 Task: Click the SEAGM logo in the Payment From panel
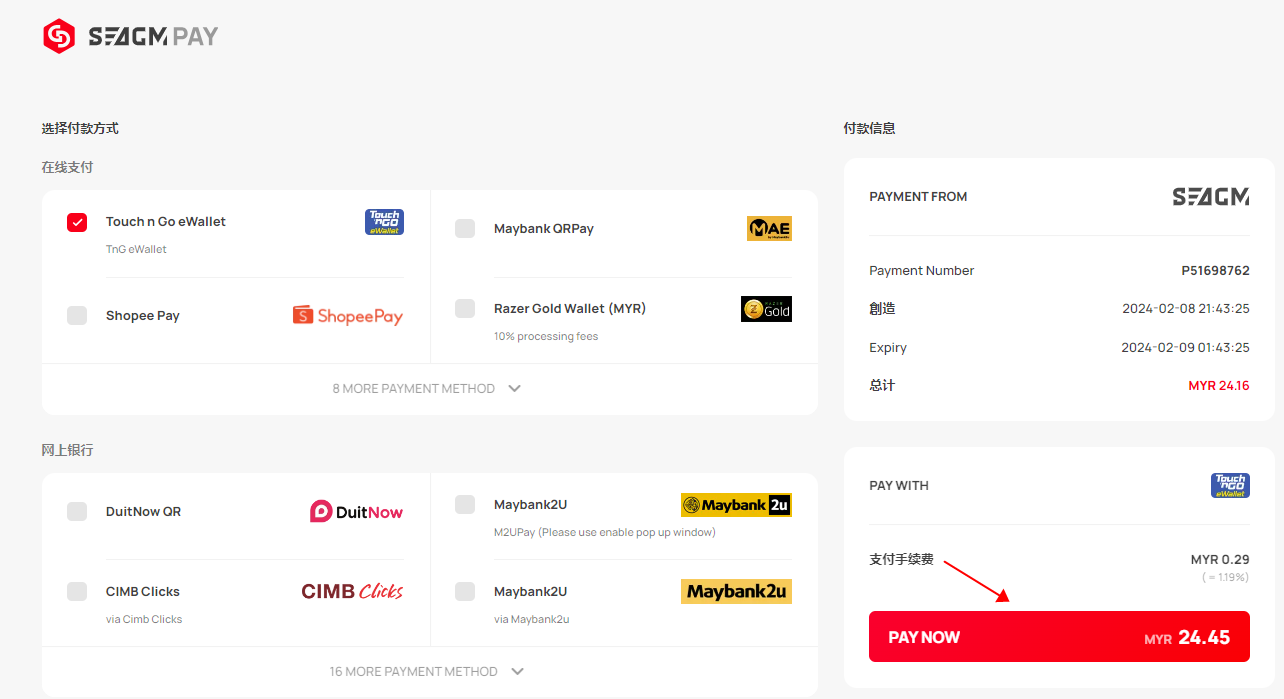[x=1211, y=197]
